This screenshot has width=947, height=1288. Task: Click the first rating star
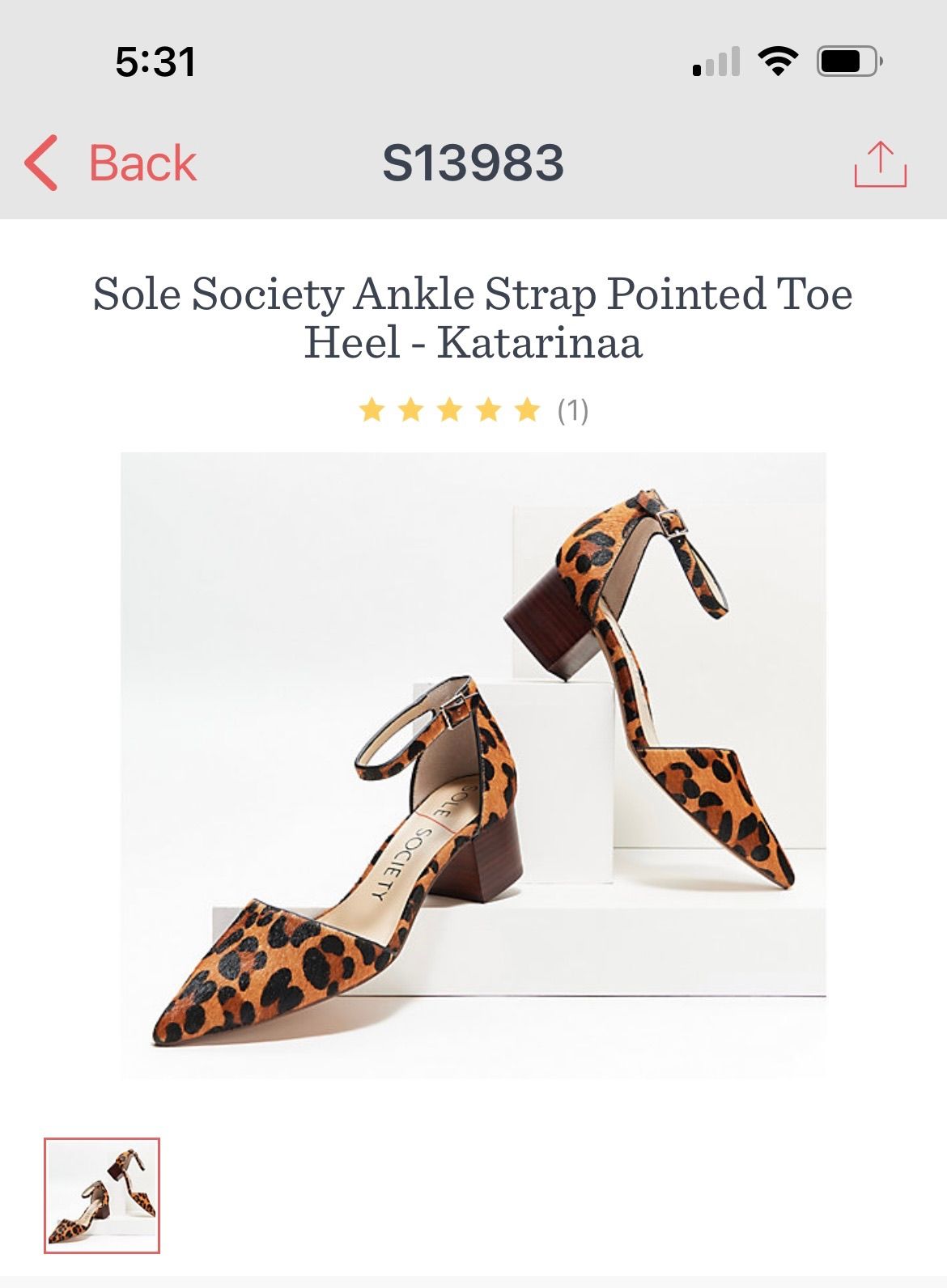point(372,410)
